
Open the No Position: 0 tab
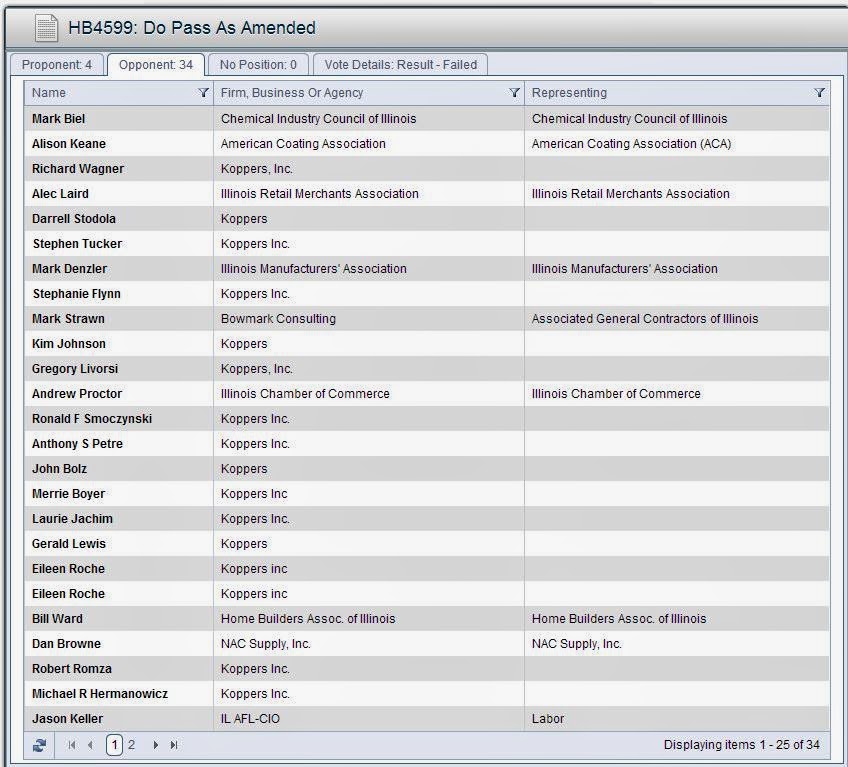tap(258, 65)
